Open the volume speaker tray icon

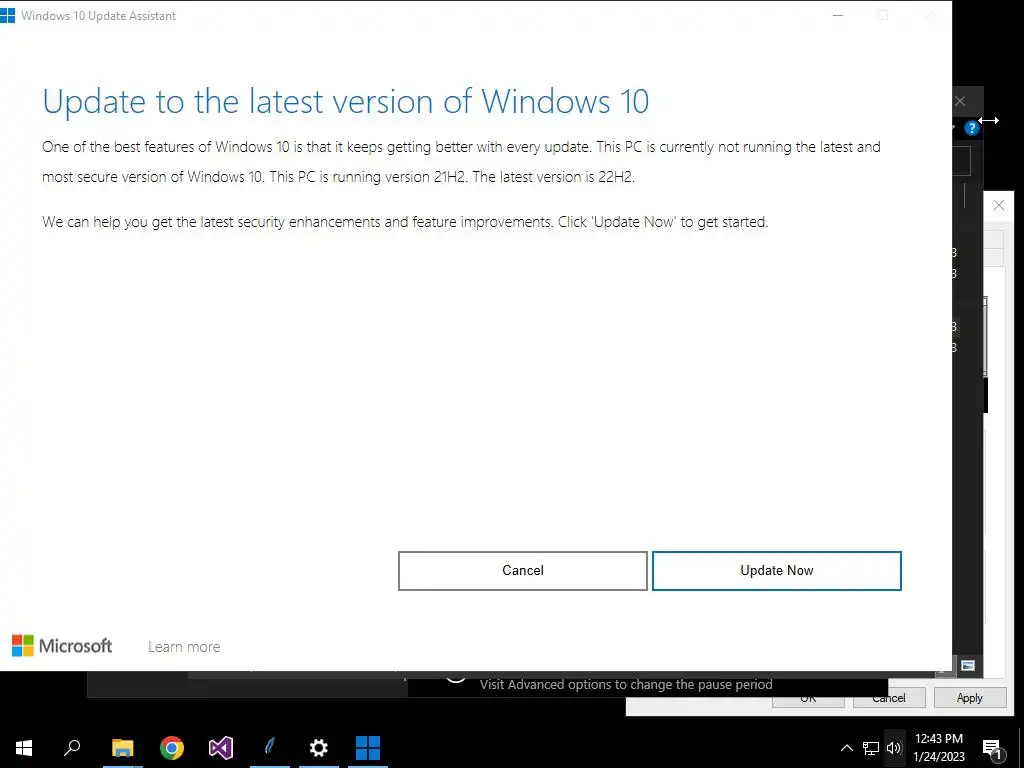click(x=894, y=748)
